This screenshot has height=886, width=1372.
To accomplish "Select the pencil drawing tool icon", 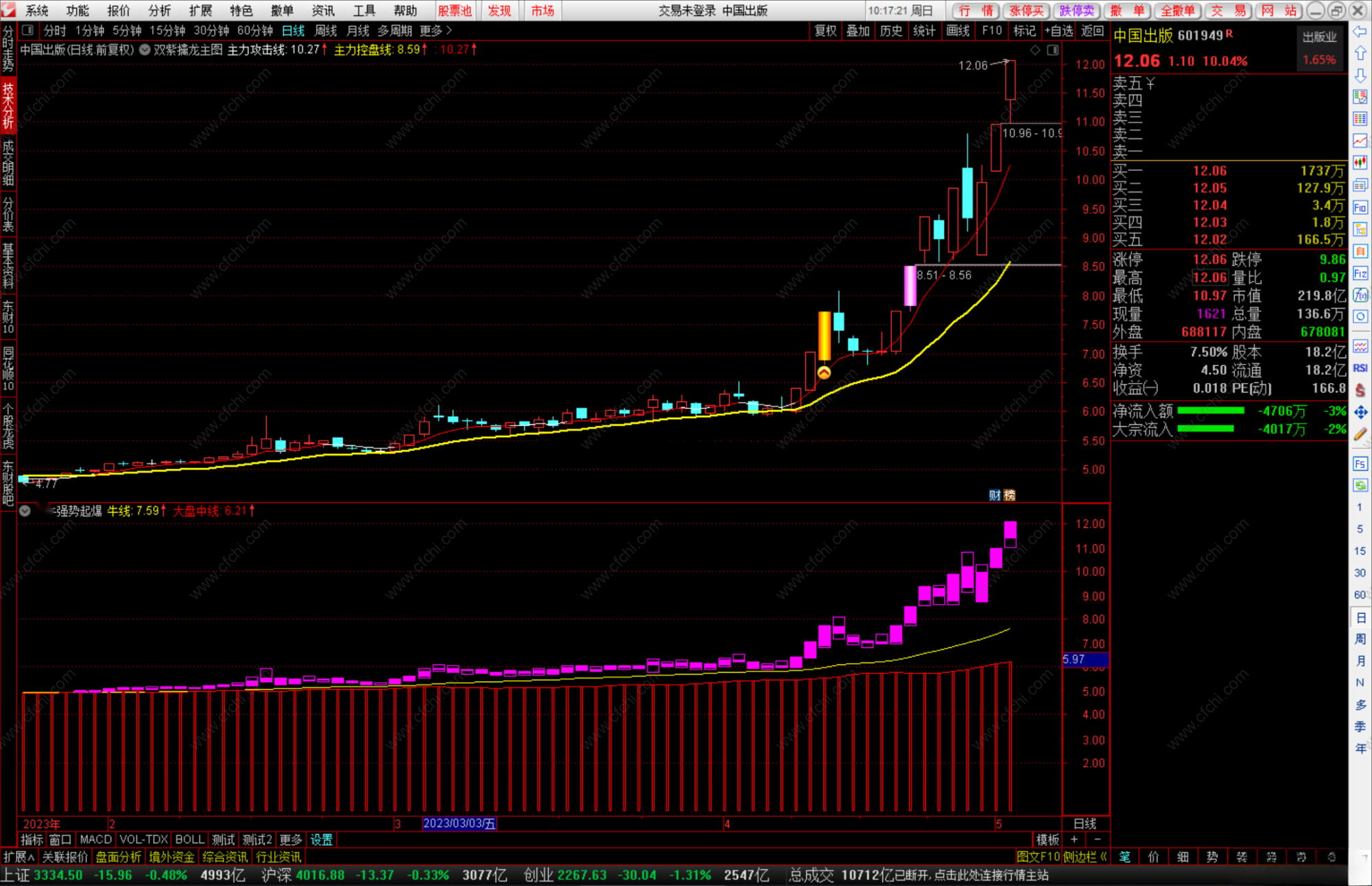I will [x=1360, y=434].
